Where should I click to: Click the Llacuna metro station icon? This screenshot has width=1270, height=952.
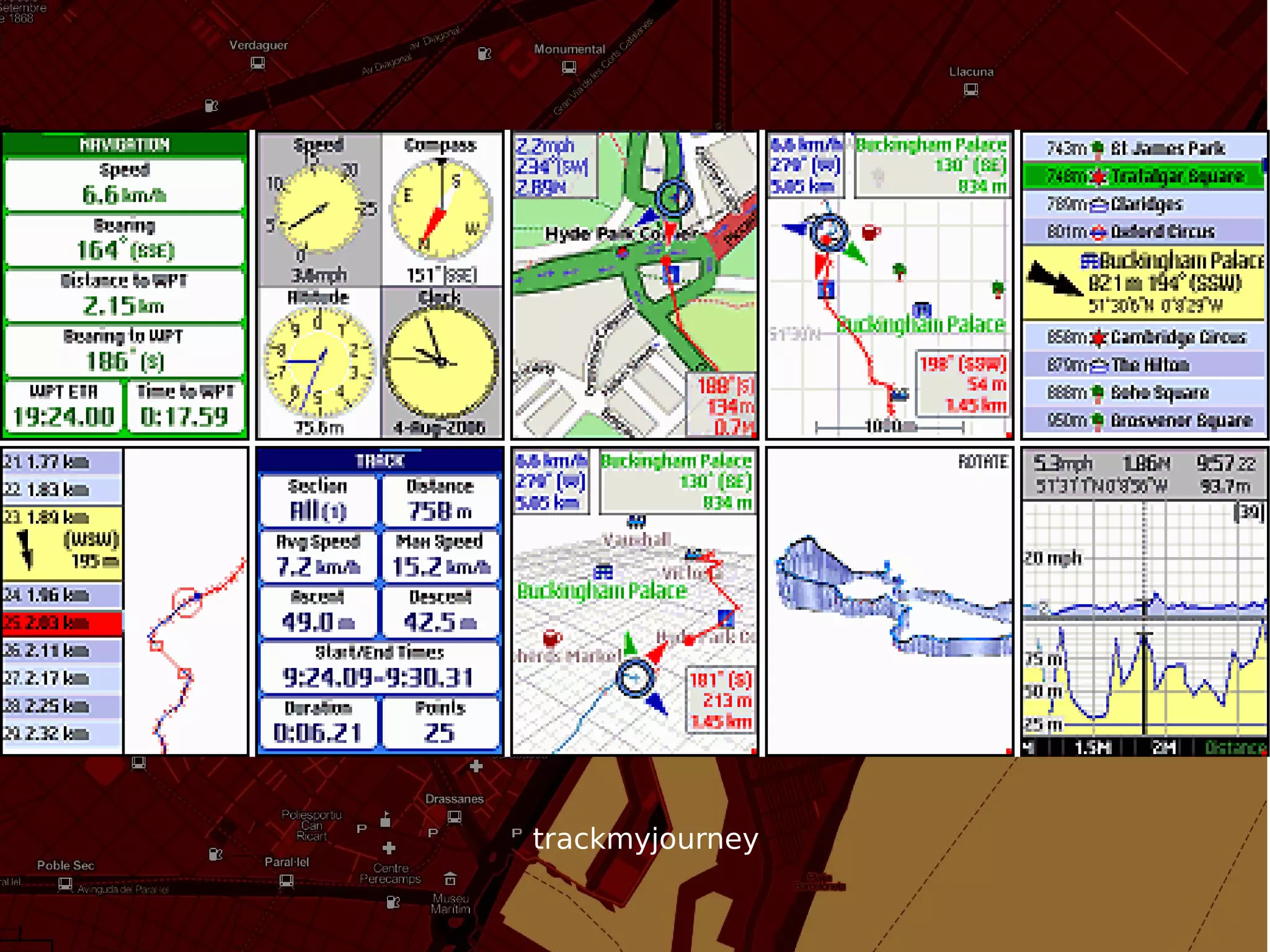[971, 90]
